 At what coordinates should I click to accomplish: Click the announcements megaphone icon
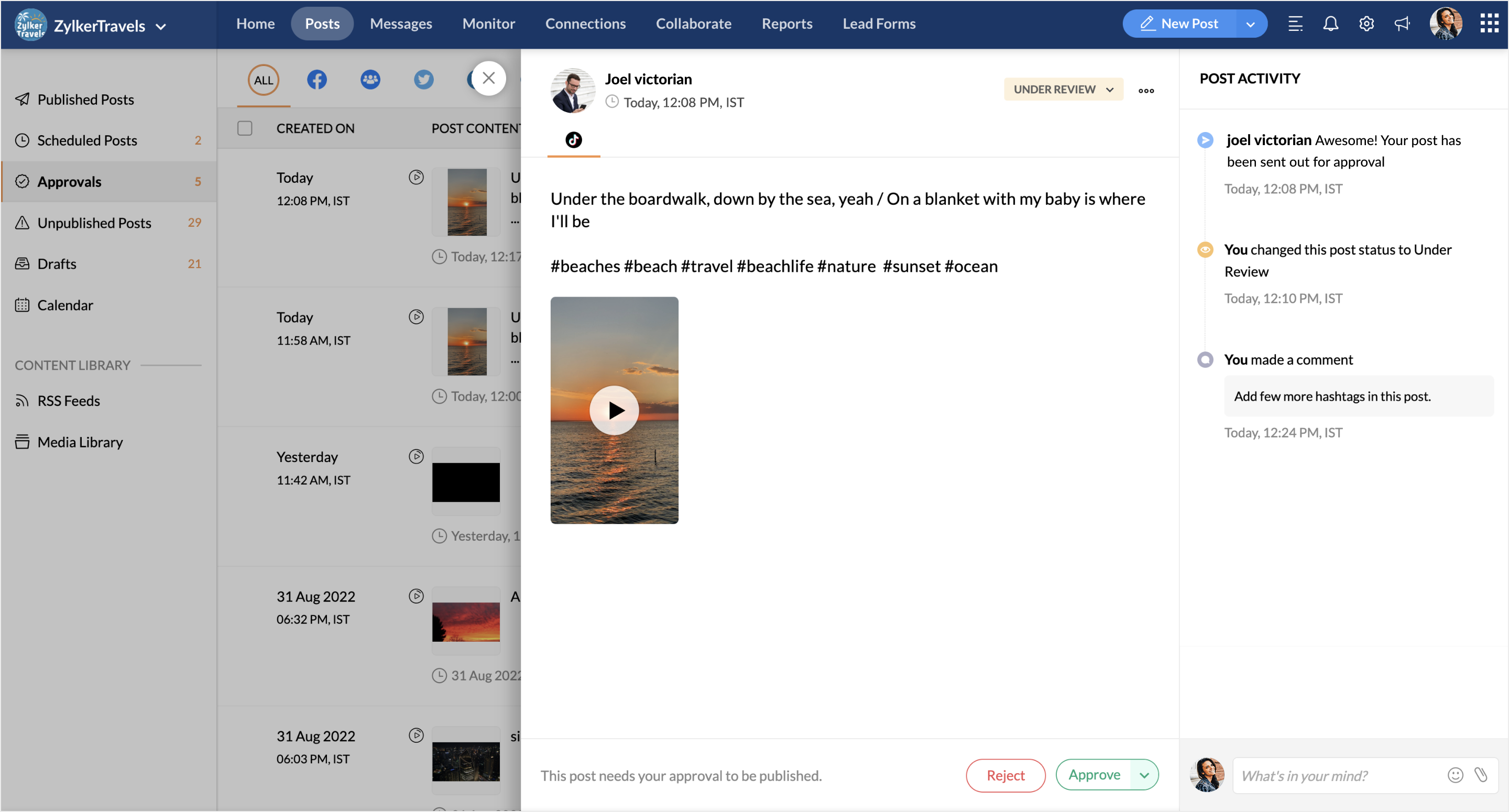coord(1402,24)
